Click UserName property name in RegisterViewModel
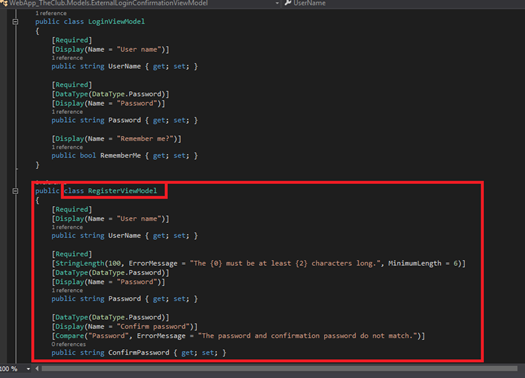 tap(125, 236)
